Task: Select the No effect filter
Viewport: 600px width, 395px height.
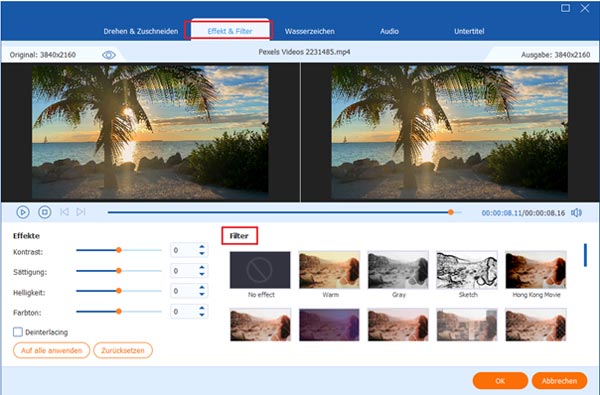Action: [x=260, y=270]
